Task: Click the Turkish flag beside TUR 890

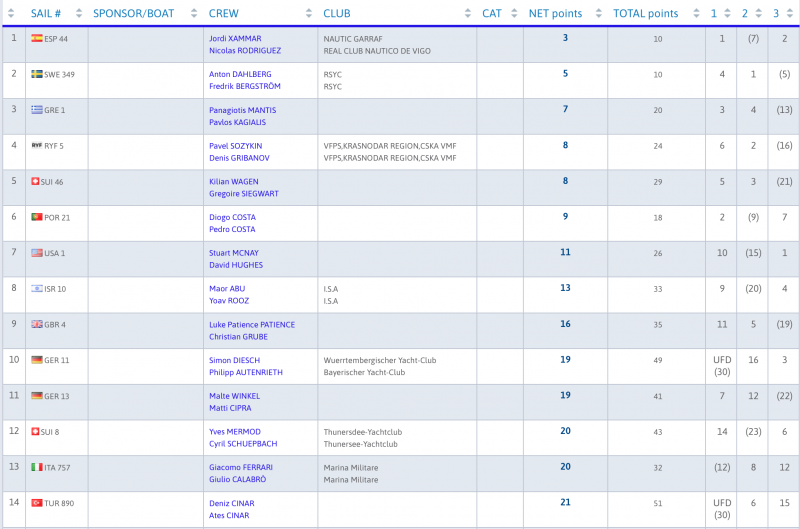Action: click(x=37, y=503)
